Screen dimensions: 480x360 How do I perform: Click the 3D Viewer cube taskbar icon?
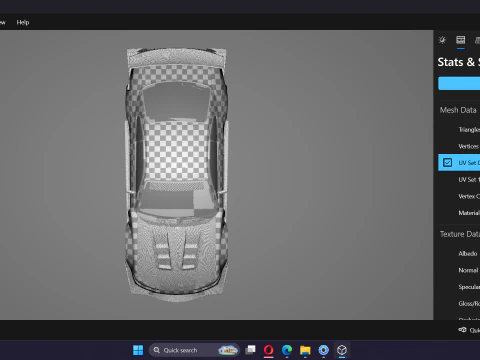point(342,350)
